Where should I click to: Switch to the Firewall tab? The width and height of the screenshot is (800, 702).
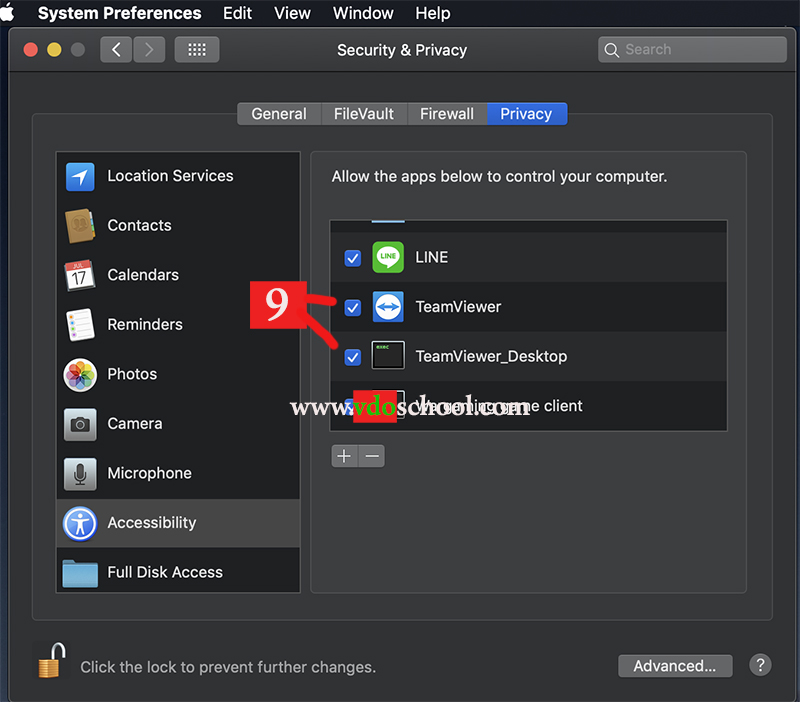447,114
